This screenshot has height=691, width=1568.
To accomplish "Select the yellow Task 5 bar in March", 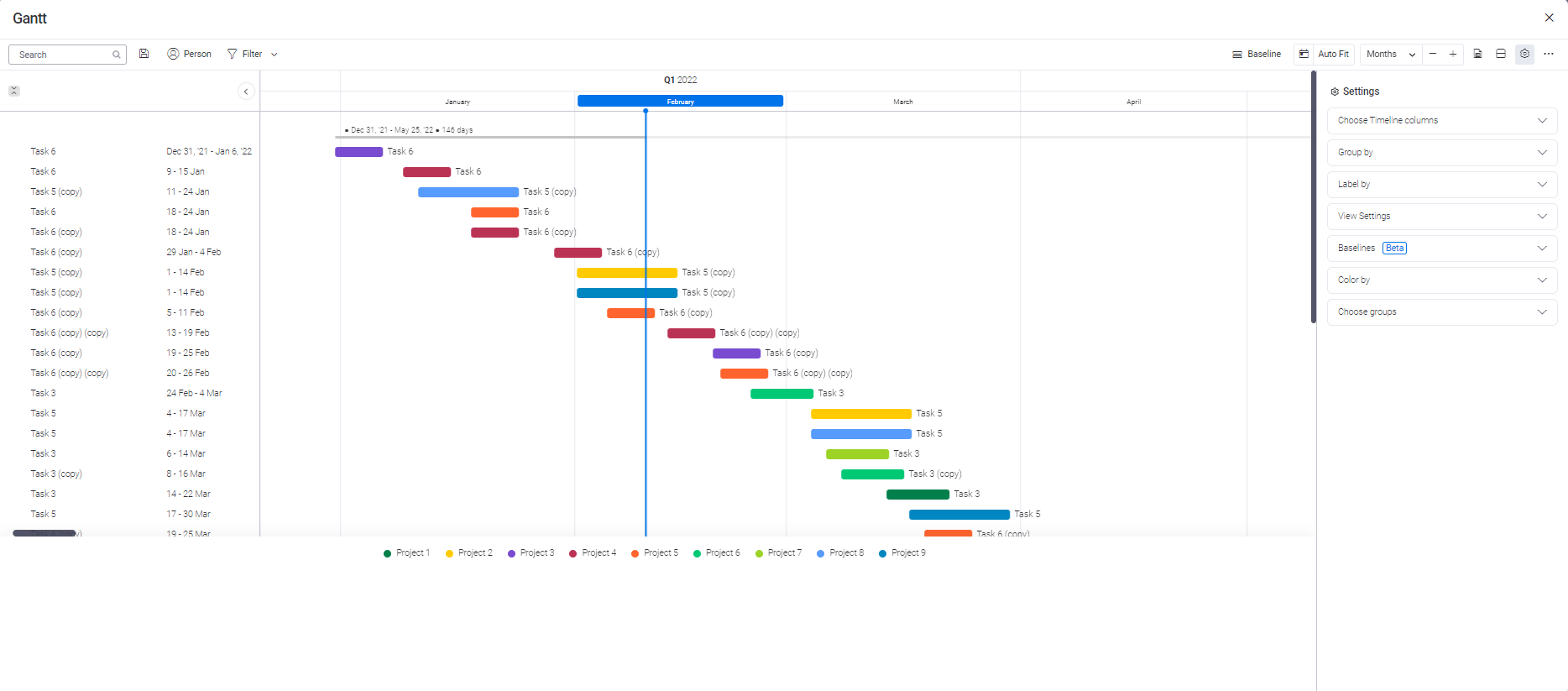I will 861,414.
